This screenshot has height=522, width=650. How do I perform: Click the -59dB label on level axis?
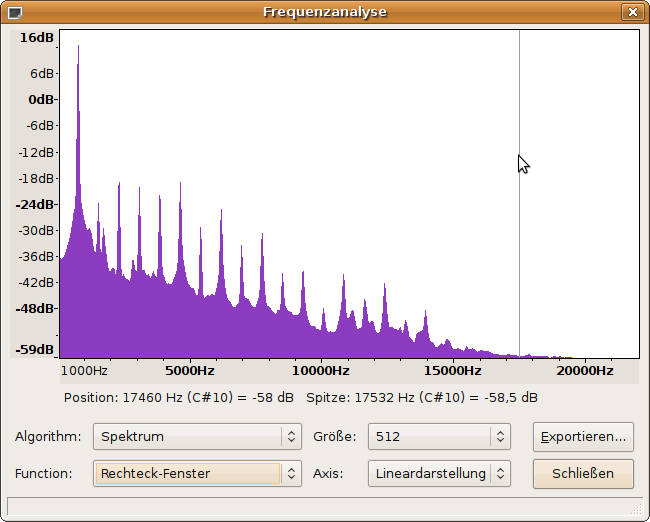pyautogui.click(x=35, y=350)
